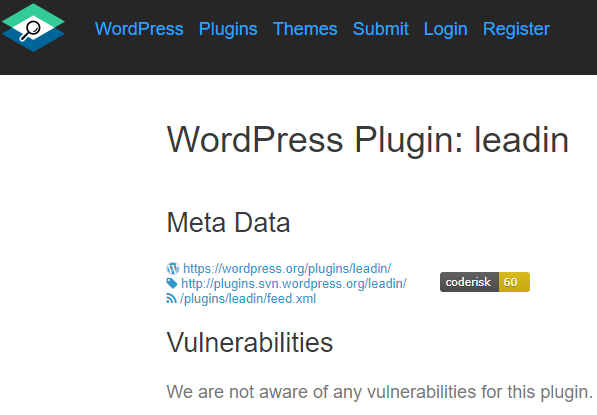The width and height of the screenshot is (597, 415).
Task: Click the yellow 60 score on the badge
Action: (x=514, y=282)
